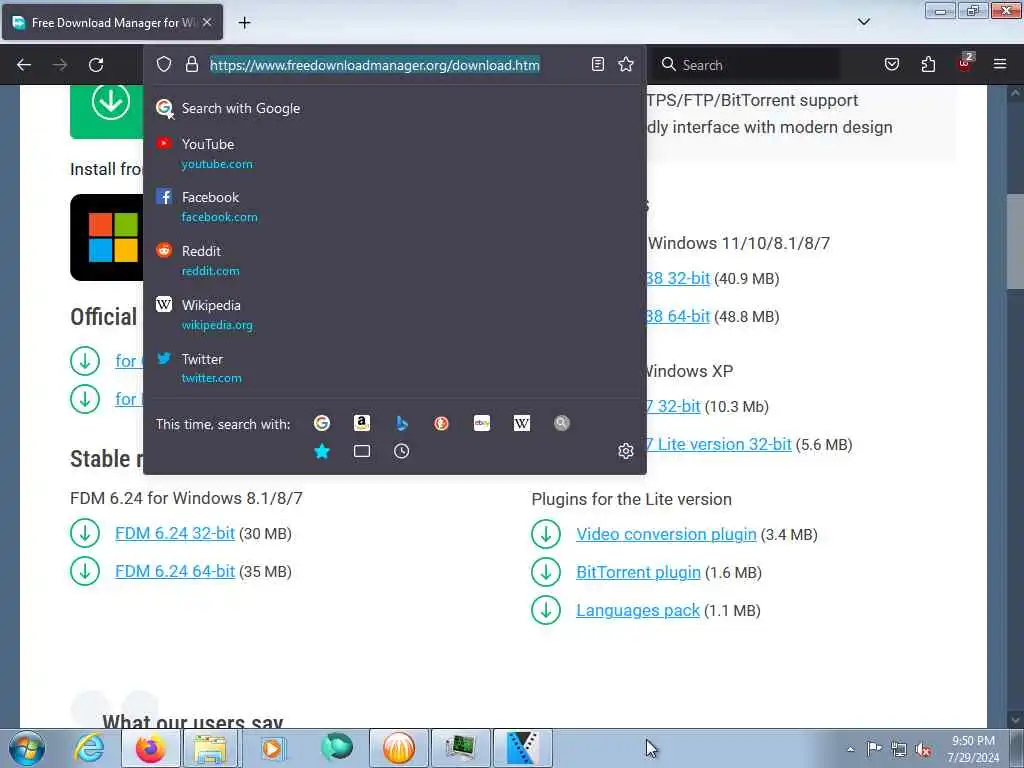Select the Reddit suggestion
This screenshot has height=768, width=1024.
pyautogui.click(x=394, y=261)
